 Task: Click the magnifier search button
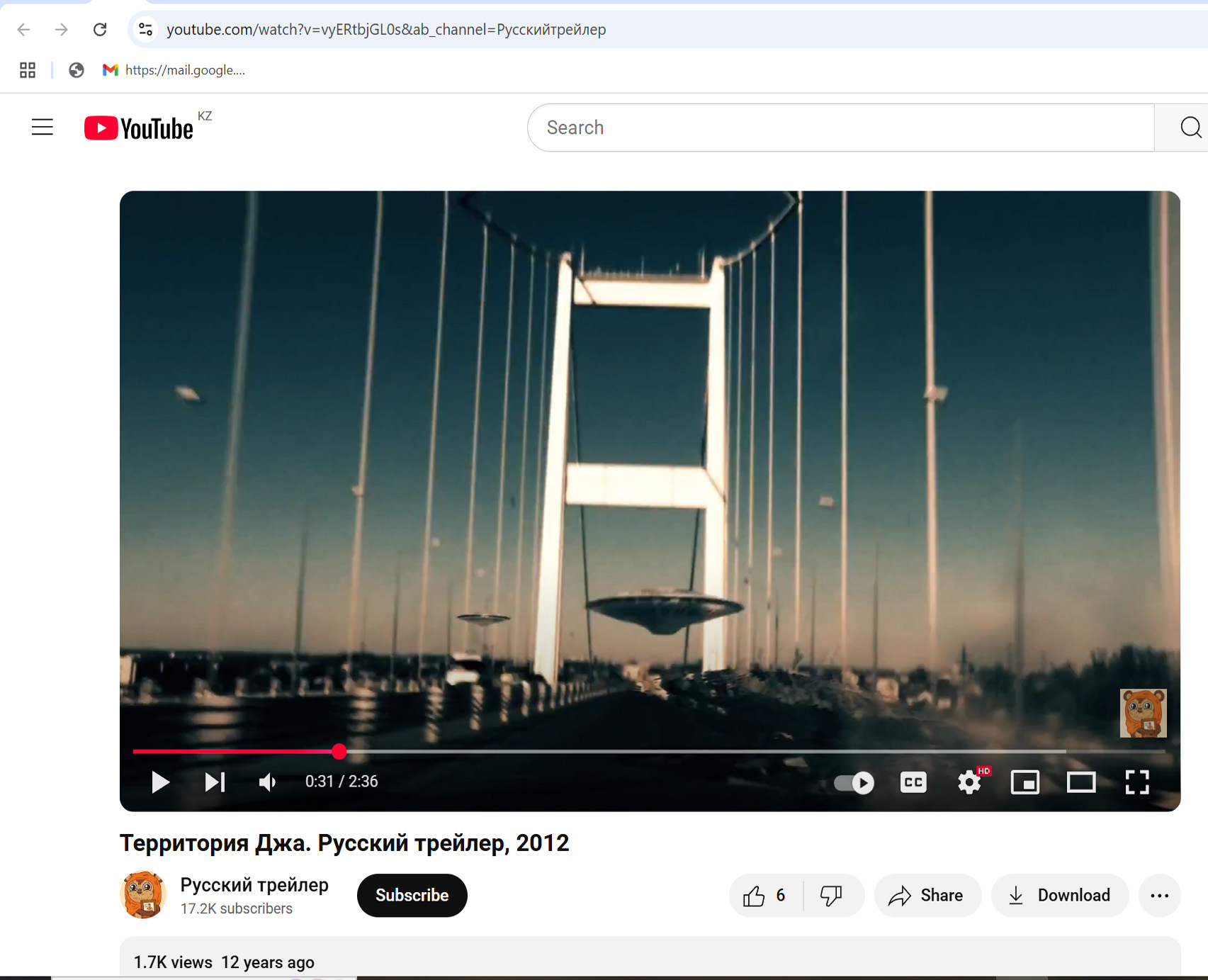tap(1190, 128)
